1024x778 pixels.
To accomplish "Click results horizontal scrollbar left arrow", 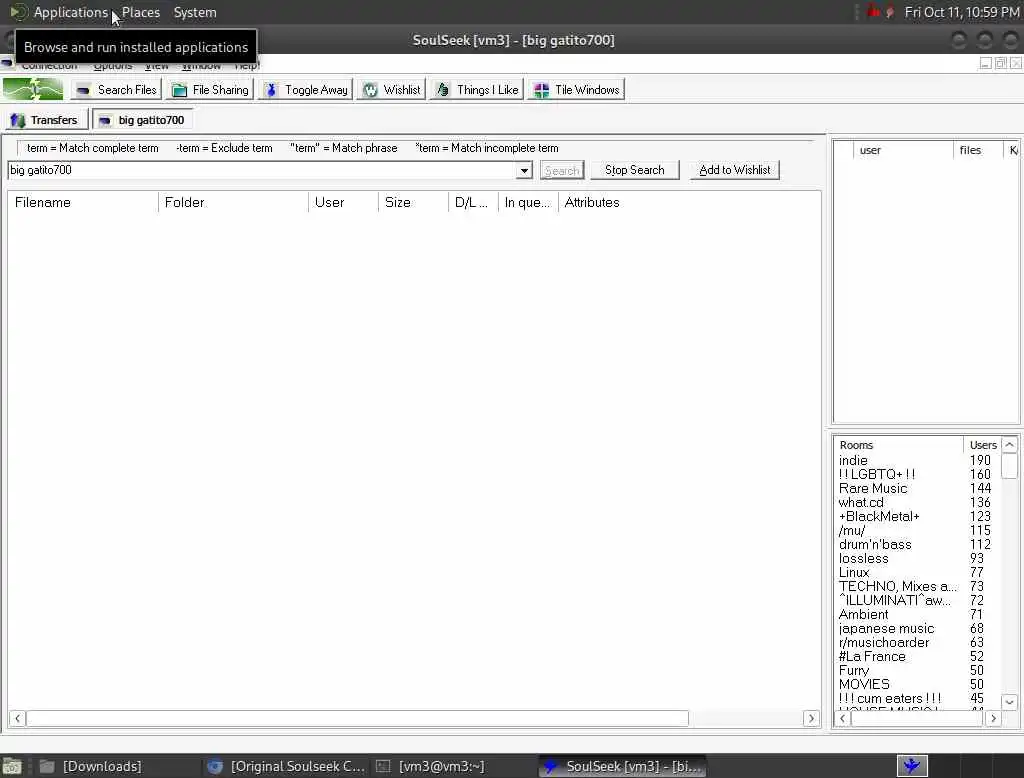I will [x=18, y=719].
